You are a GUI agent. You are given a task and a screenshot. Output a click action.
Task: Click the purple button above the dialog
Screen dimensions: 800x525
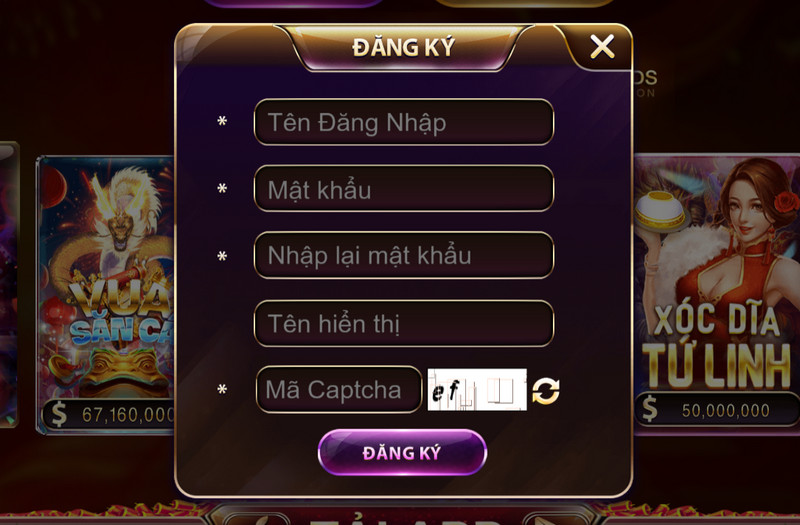[293, 3]
